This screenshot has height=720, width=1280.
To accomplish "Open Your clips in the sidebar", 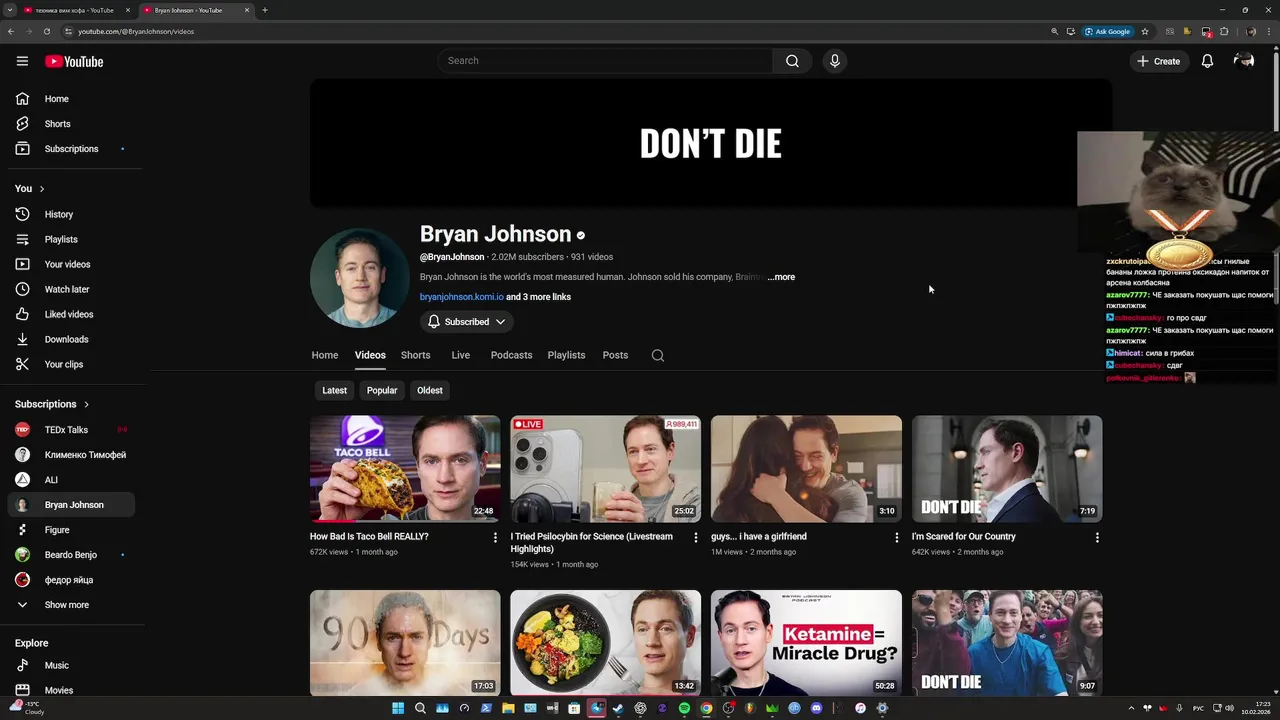I will click(71, 364).
